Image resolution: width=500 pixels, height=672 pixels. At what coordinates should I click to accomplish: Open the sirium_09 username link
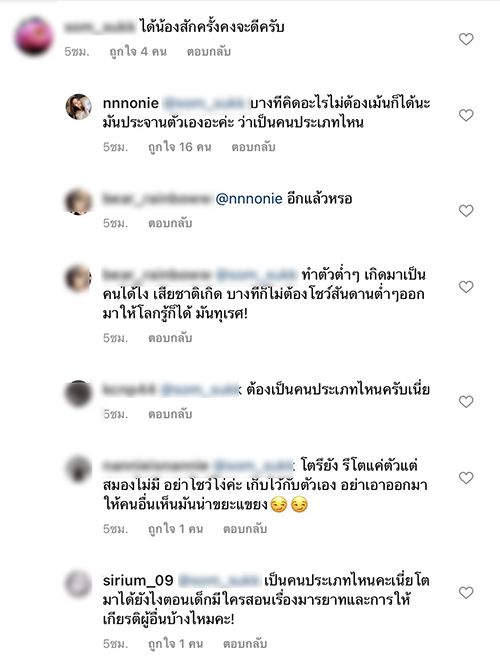tap(138, 581)
